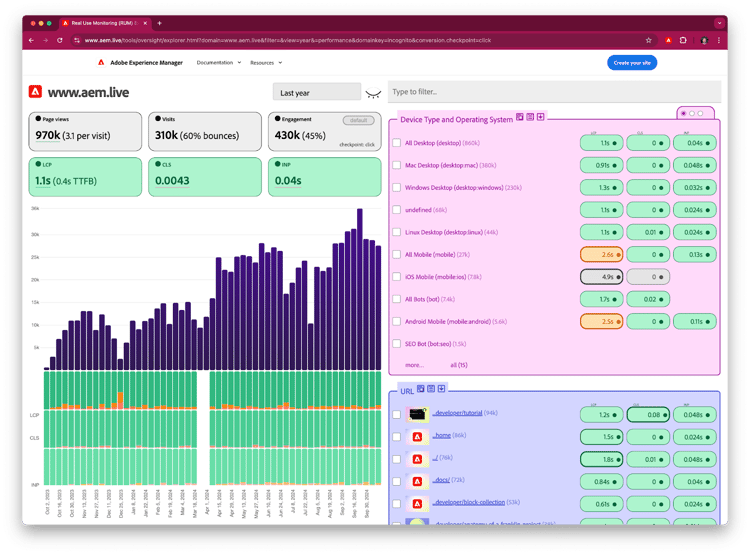Screen dimensions: 750x554
Task: Check the All Mobile (mobile) checkbox
Action: (397, 255)
